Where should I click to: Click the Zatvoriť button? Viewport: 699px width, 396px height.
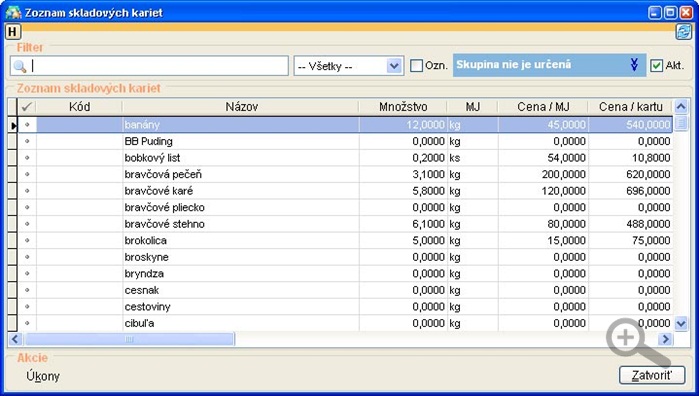click(x=652, y=375)
